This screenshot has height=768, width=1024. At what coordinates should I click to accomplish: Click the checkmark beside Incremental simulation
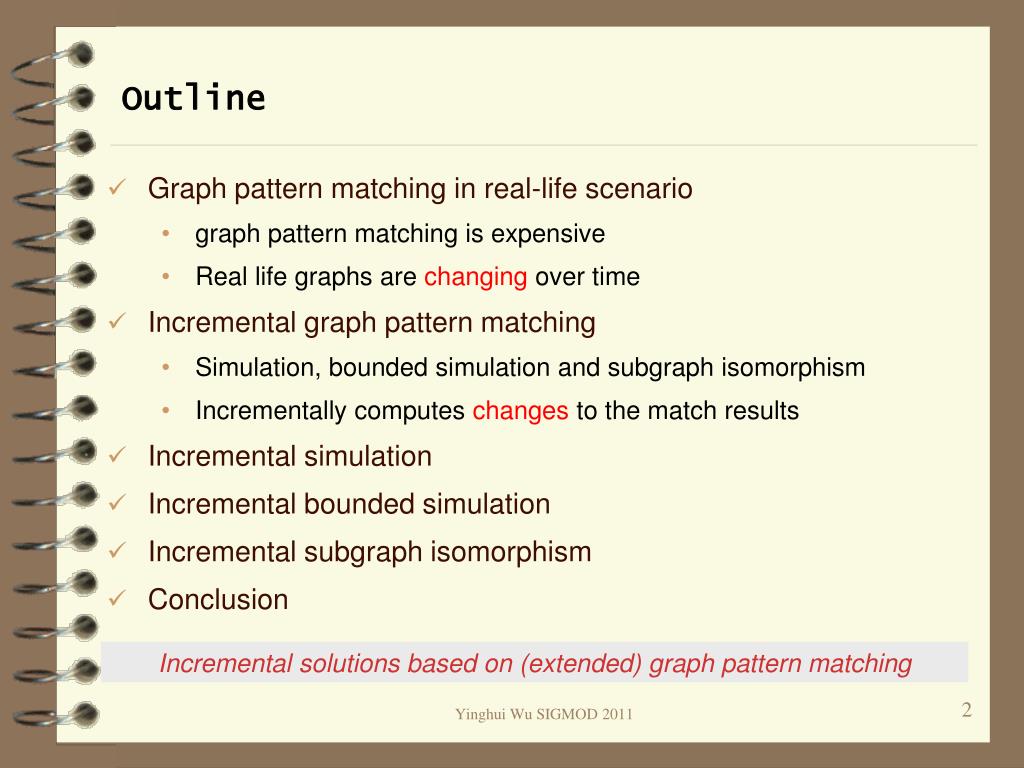point(117,455)
